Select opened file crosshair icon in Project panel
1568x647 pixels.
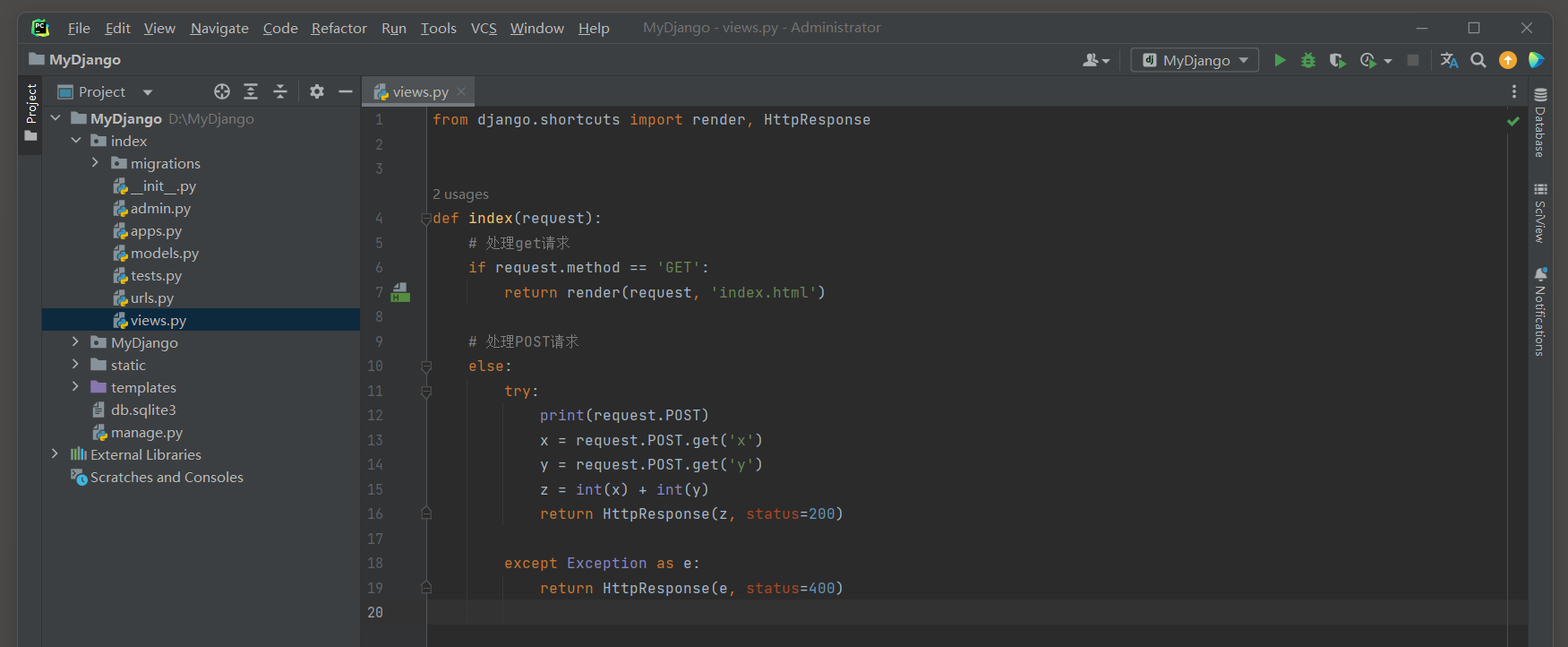(x=222, y=91)
